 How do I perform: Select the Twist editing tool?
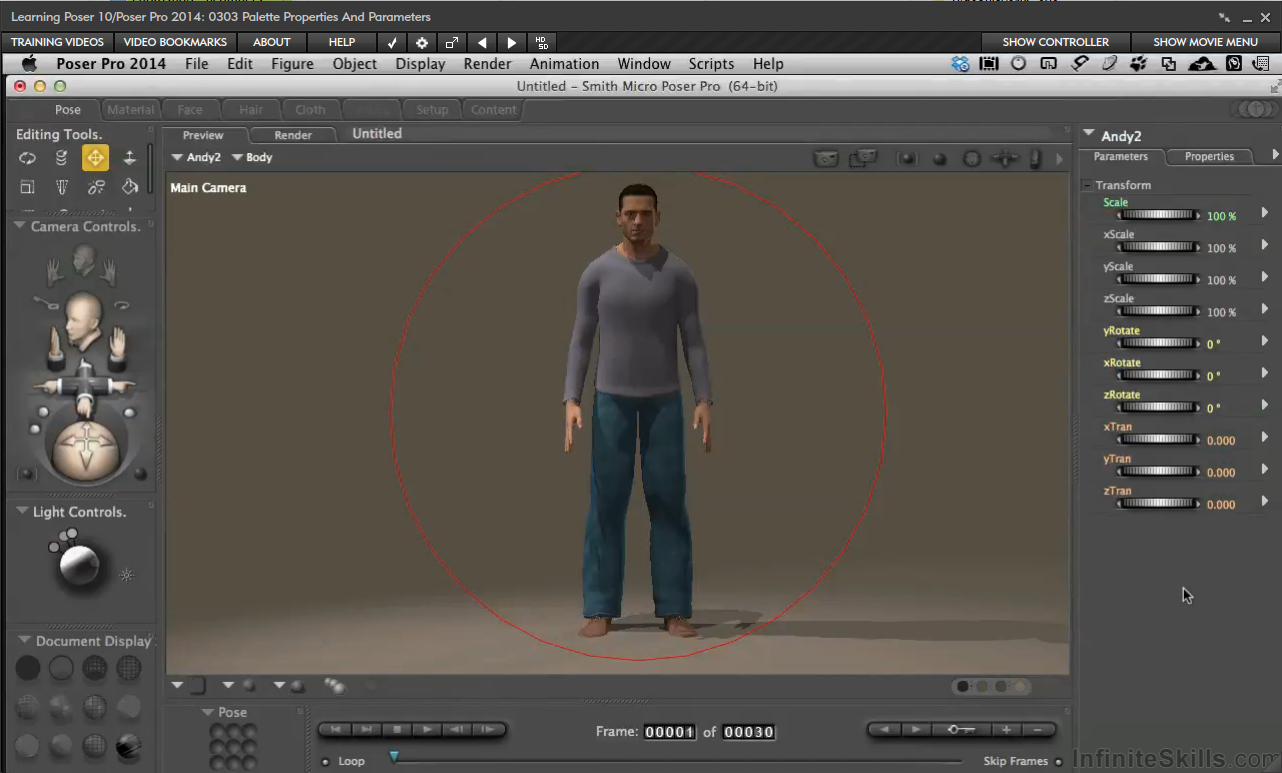click(61, 158)
